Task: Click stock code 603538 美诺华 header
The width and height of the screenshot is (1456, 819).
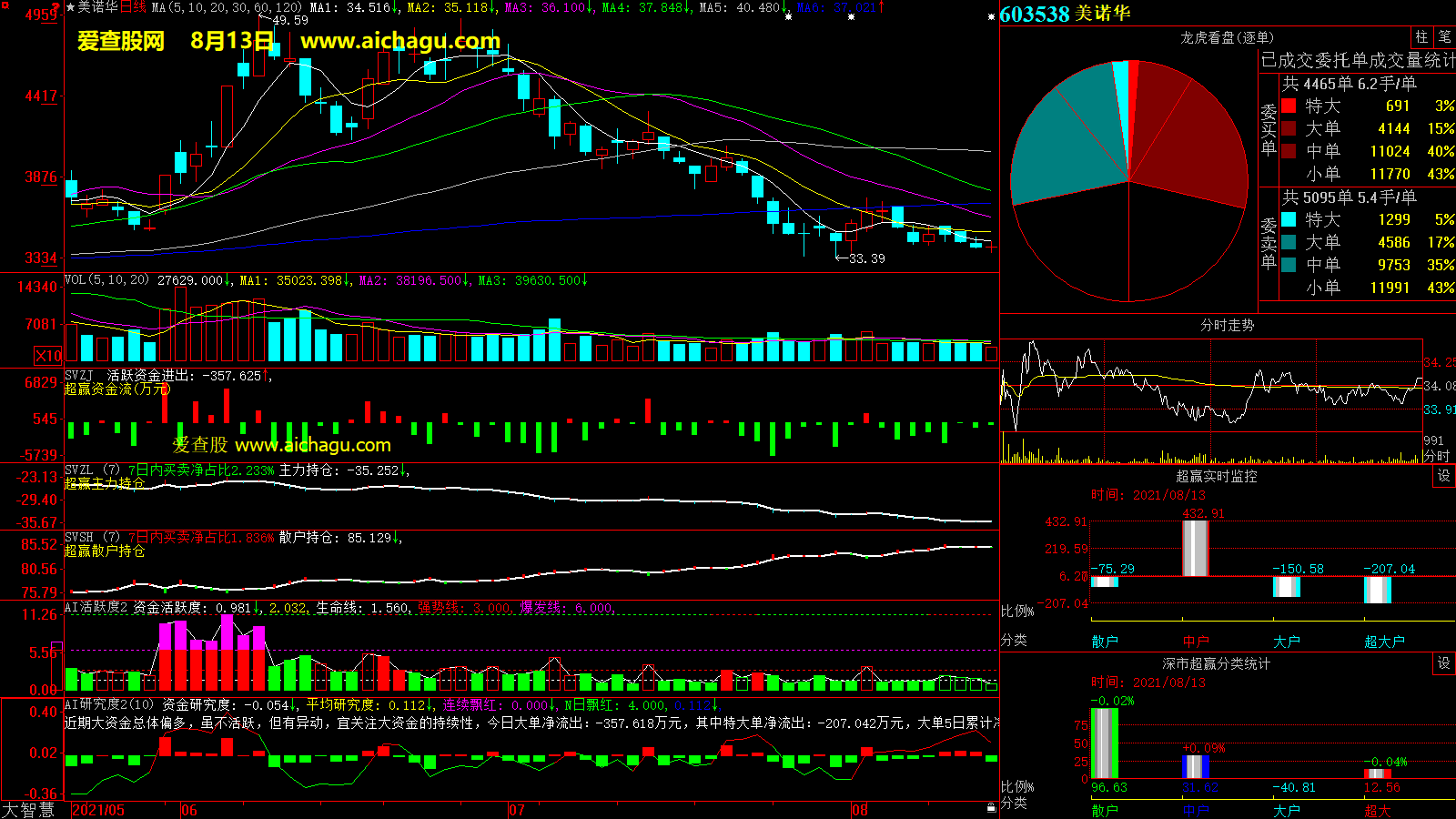Action: [x=1065, y=14]
